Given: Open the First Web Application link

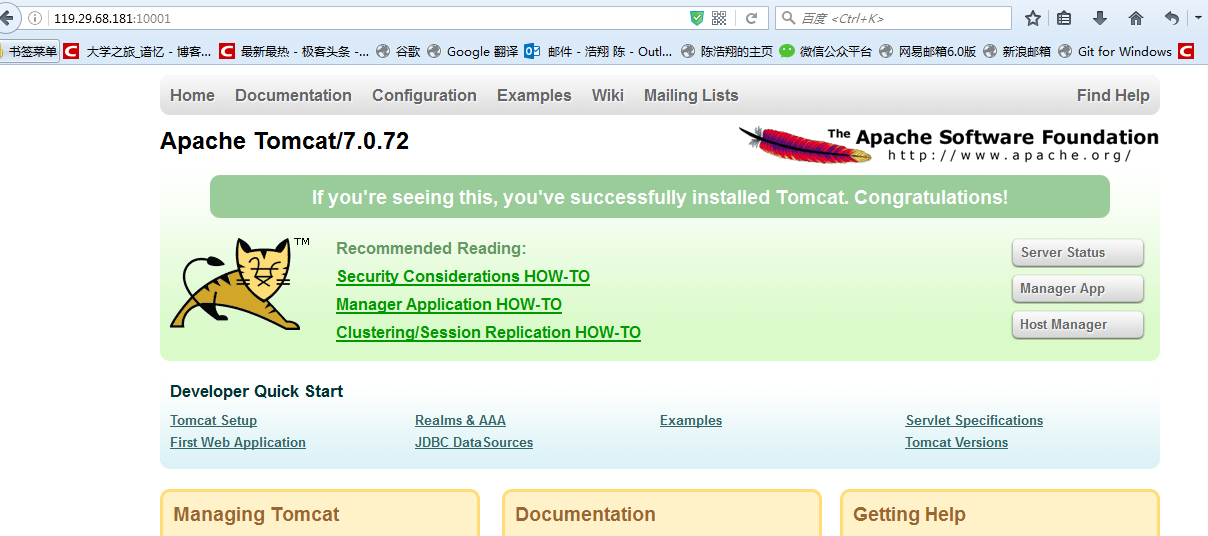Looking at the screenshot, I should point(238,442).
